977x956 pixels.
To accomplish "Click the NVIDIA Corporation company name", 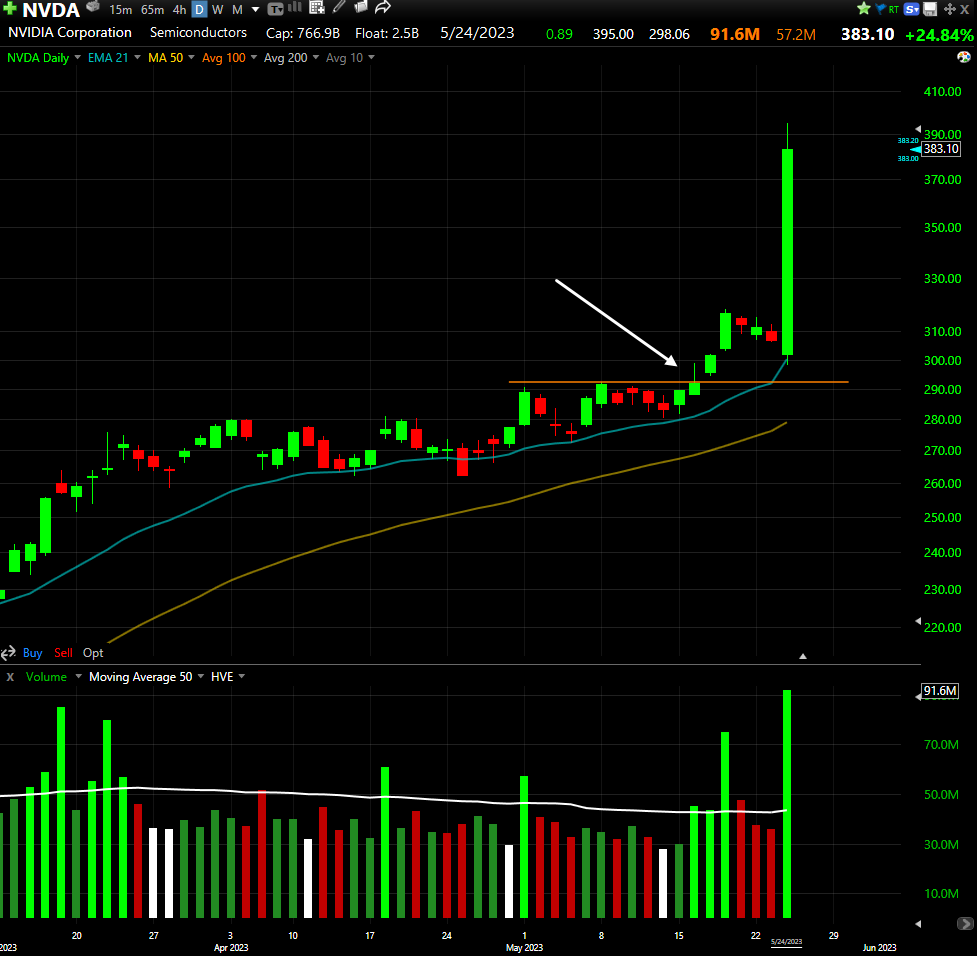I will [70, 32].
